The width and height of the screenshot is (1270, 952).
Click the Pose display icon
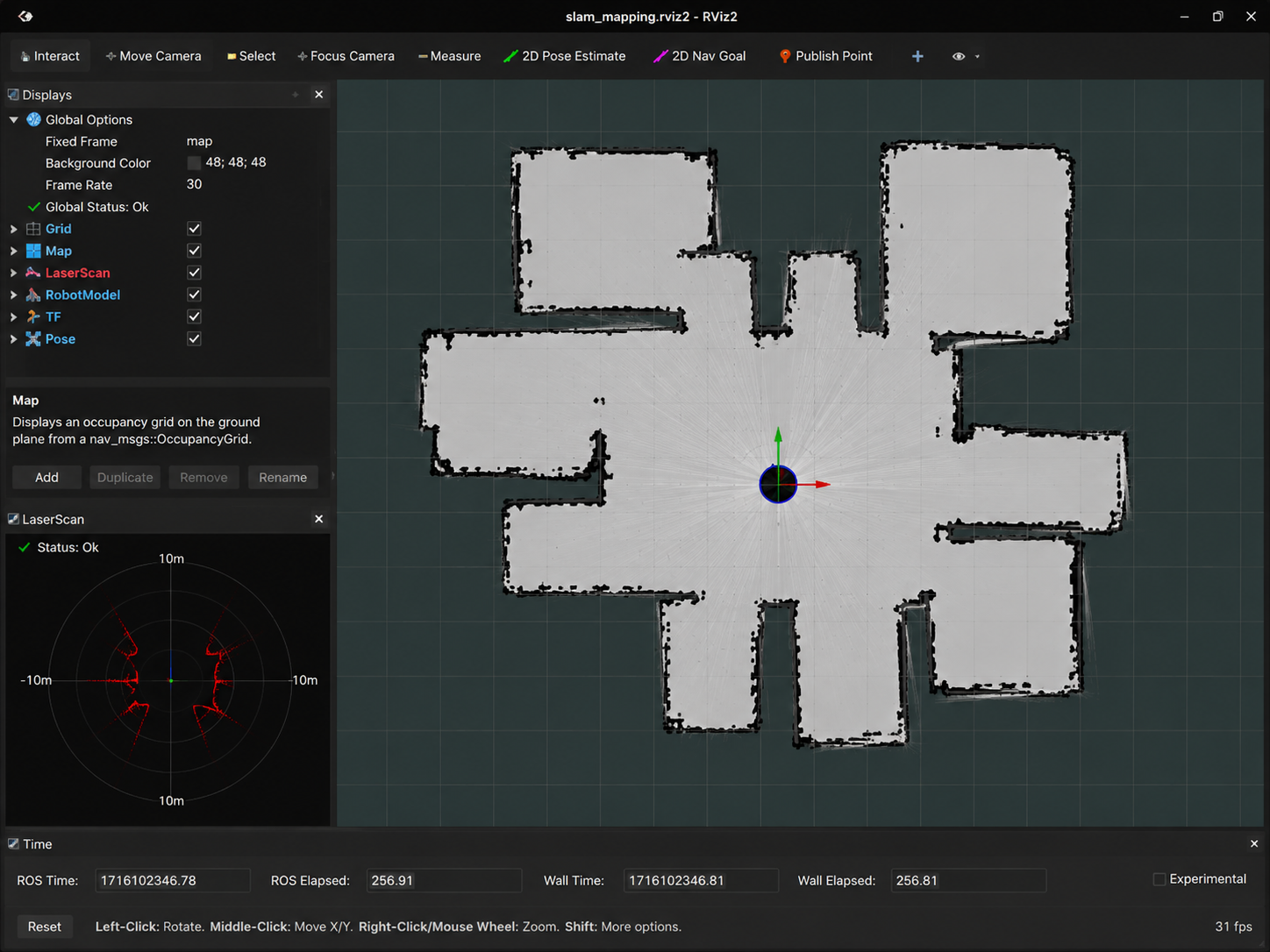[x=33, y=338]
